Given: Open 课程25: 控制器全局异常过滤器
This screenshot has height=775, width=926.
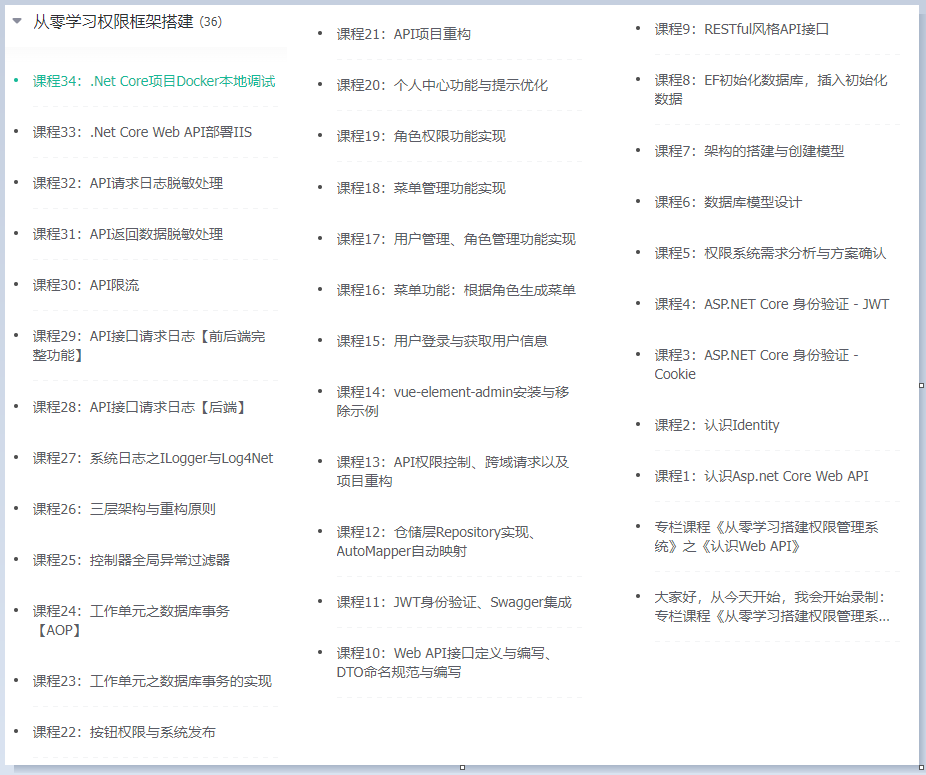Looking at the screenshot, I should tap(131, 559).
